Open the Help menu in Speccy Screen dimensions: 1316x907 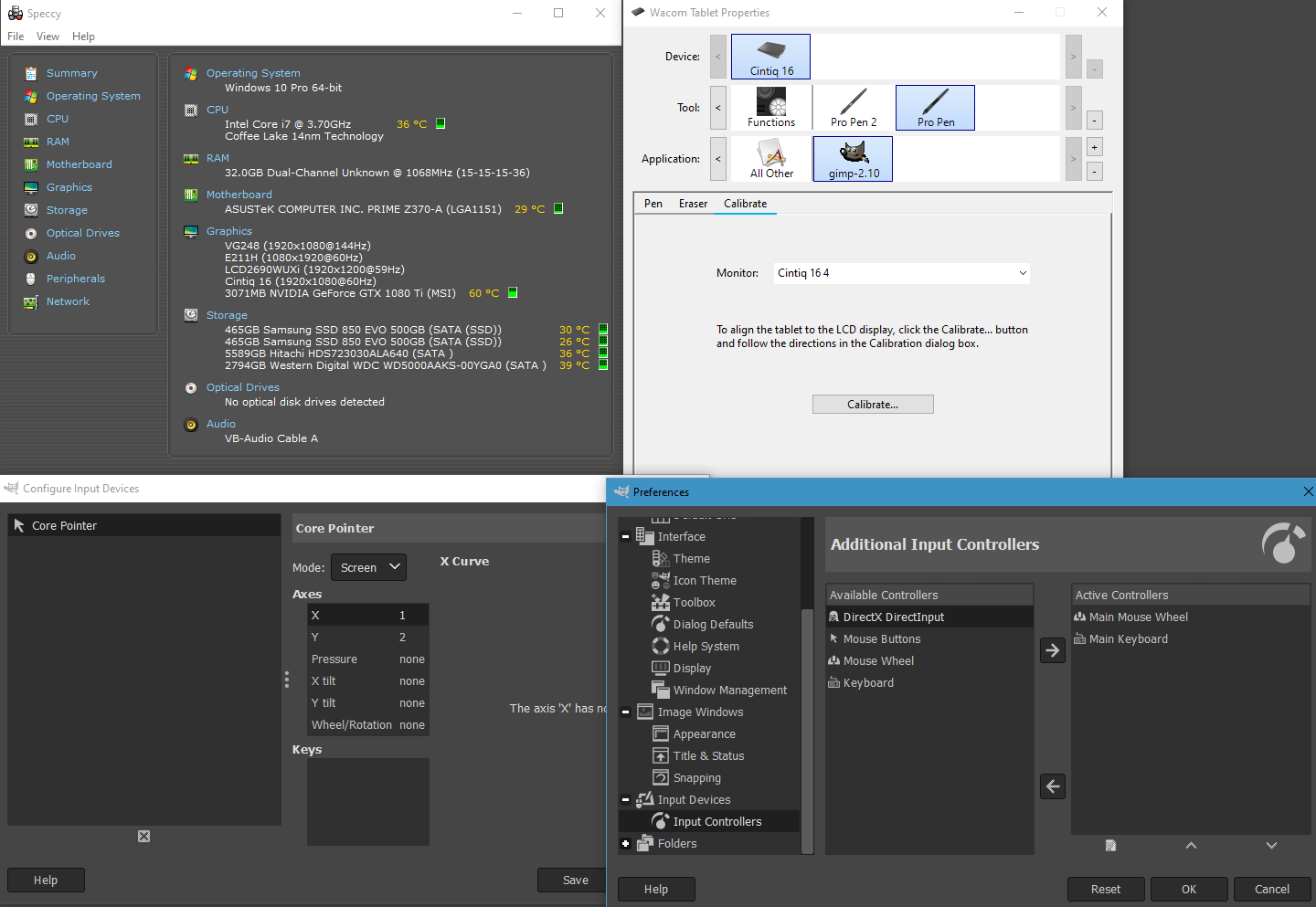(83, 37)
